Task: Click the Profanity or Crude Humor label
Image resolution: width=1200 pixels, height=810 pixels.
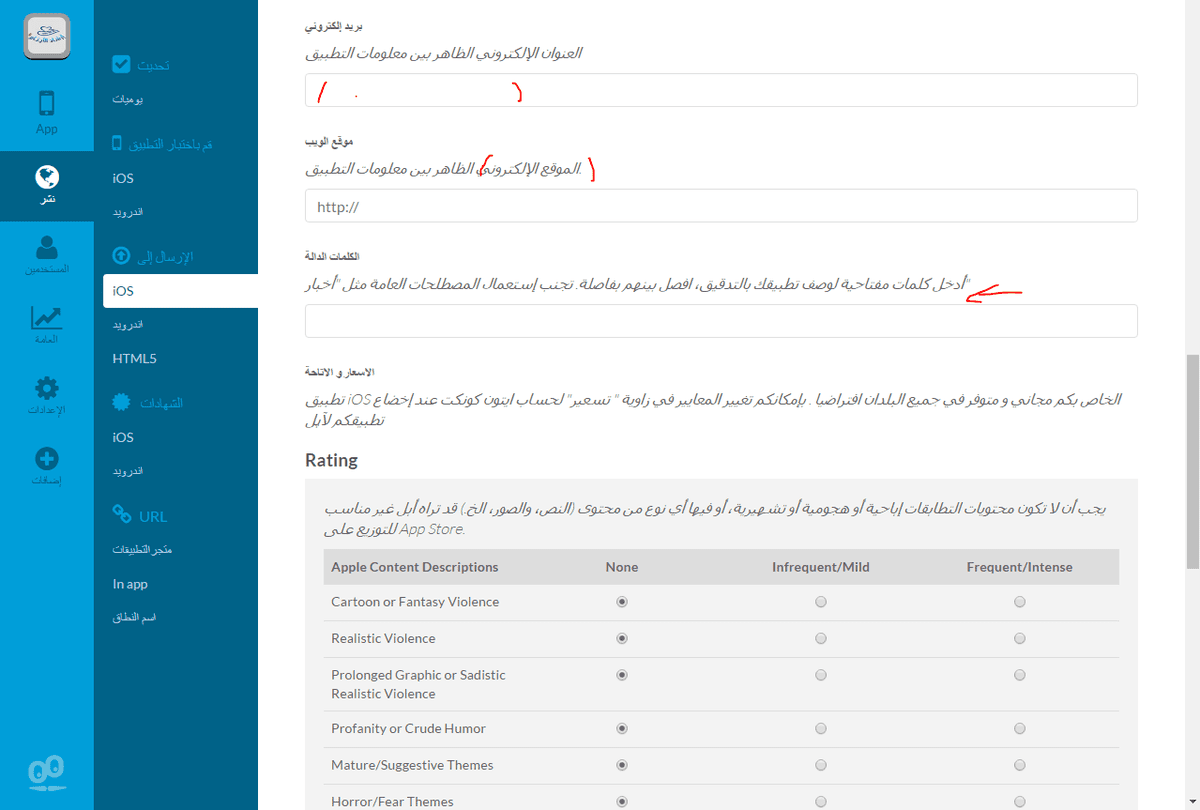Action: coord(408,728)
